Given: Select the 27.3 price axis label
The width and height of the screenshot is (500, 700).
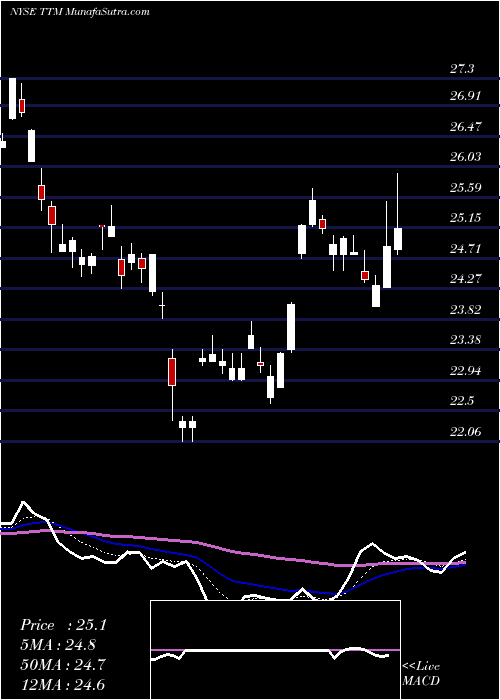Looking at the screenshot, I should [462, 69].
